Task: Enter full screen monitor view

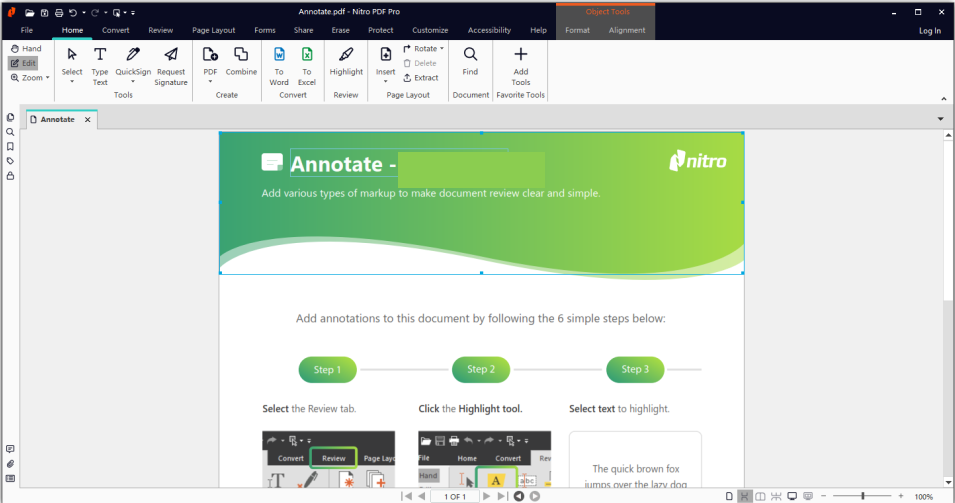Action: (x=792, y=496)
